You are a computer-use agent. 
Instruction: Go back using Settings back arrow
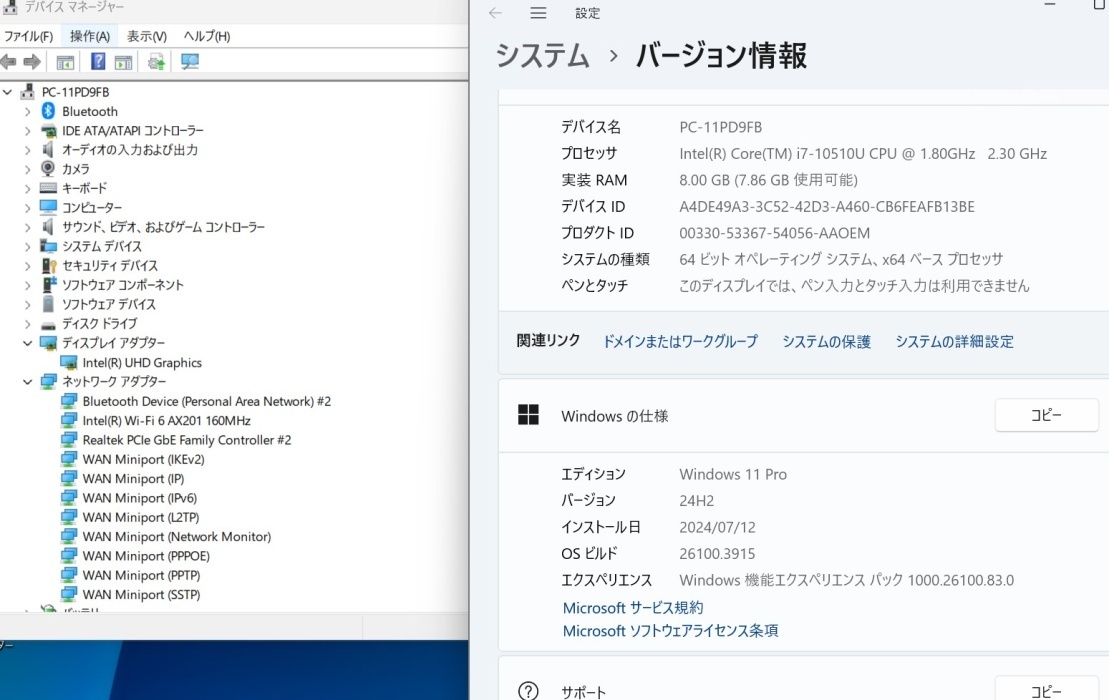[495, 13]
